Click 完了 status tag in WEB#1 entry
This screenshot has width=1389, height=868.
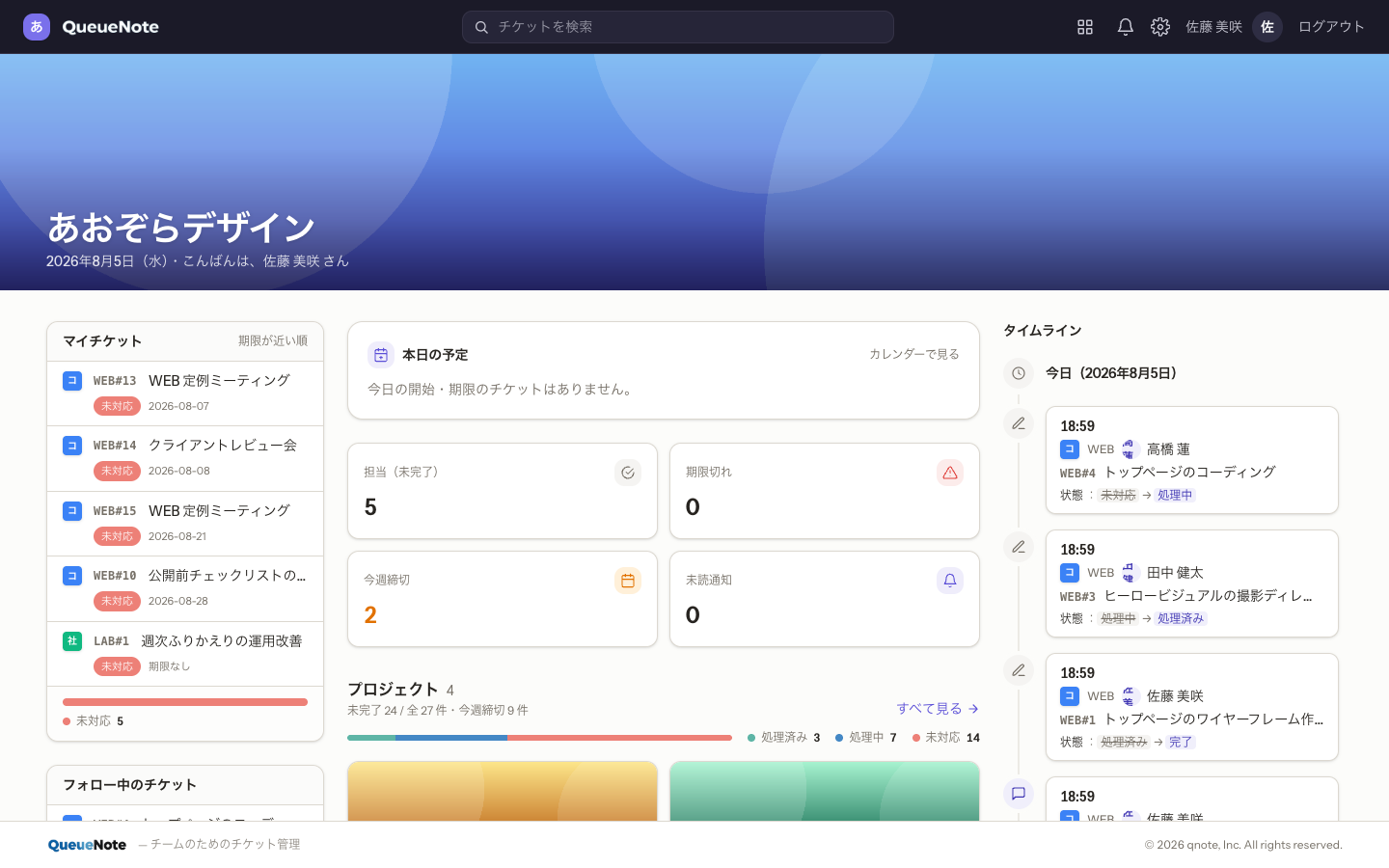pos(1181,742)
